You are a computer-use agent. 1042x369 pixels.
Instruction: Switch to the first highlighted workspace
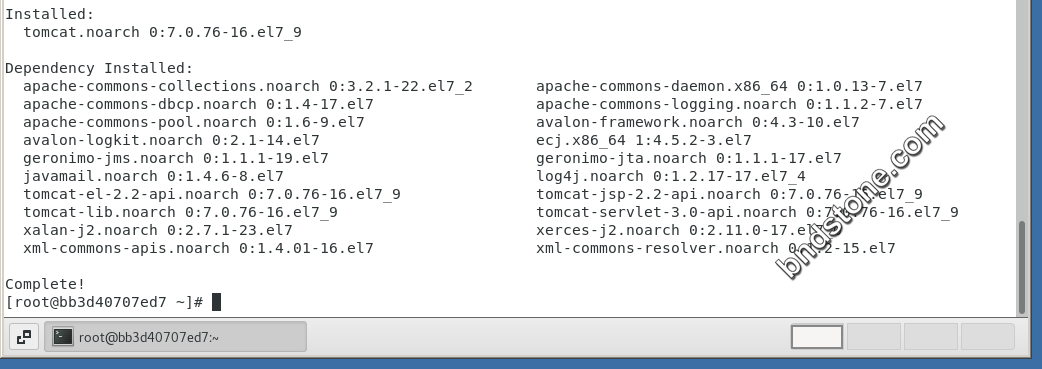(817, 336)
